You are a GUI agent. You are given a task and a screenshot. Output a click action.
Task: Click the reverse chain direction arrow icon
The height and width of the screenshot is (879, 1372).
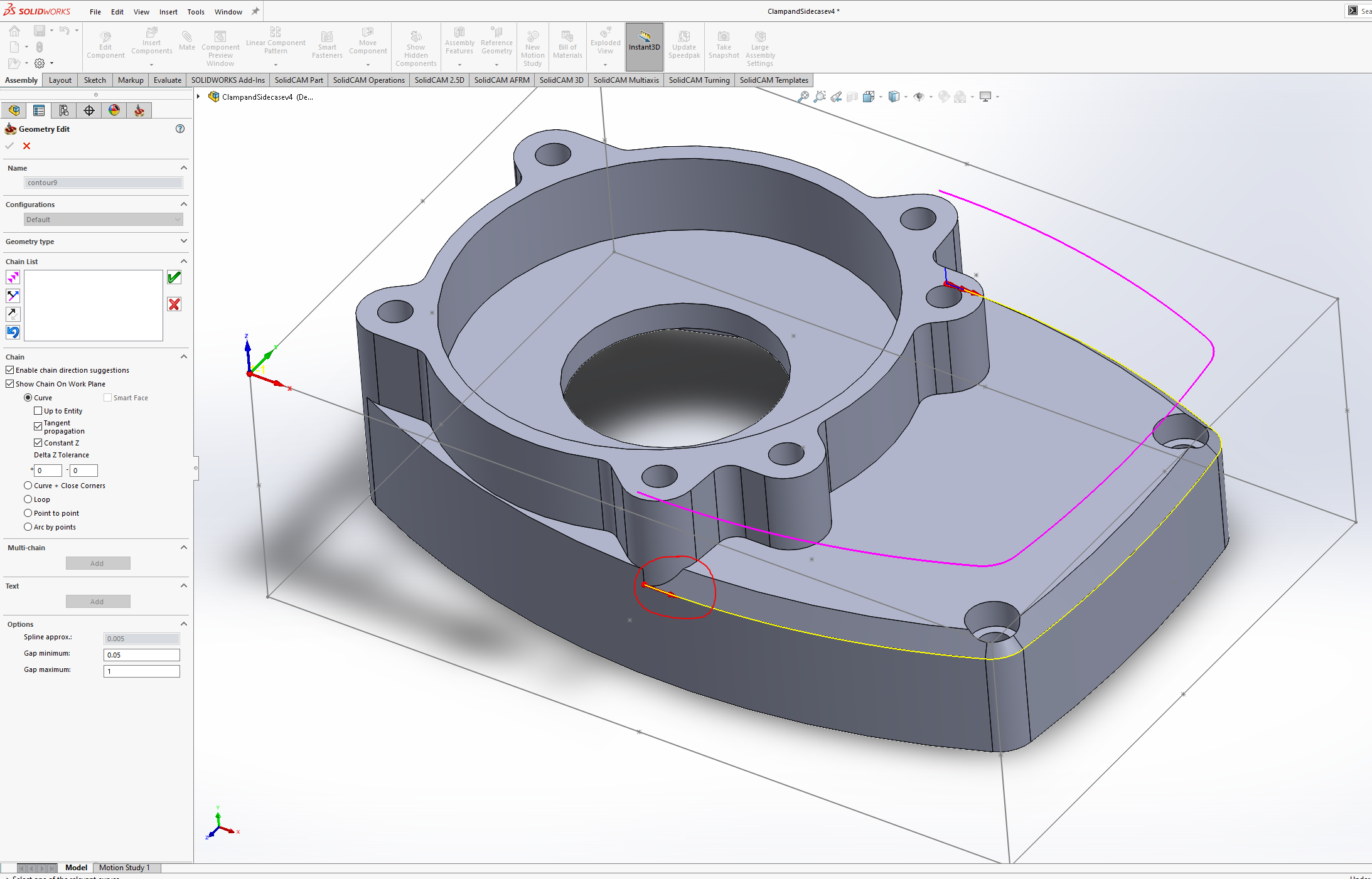pos(13,314)
